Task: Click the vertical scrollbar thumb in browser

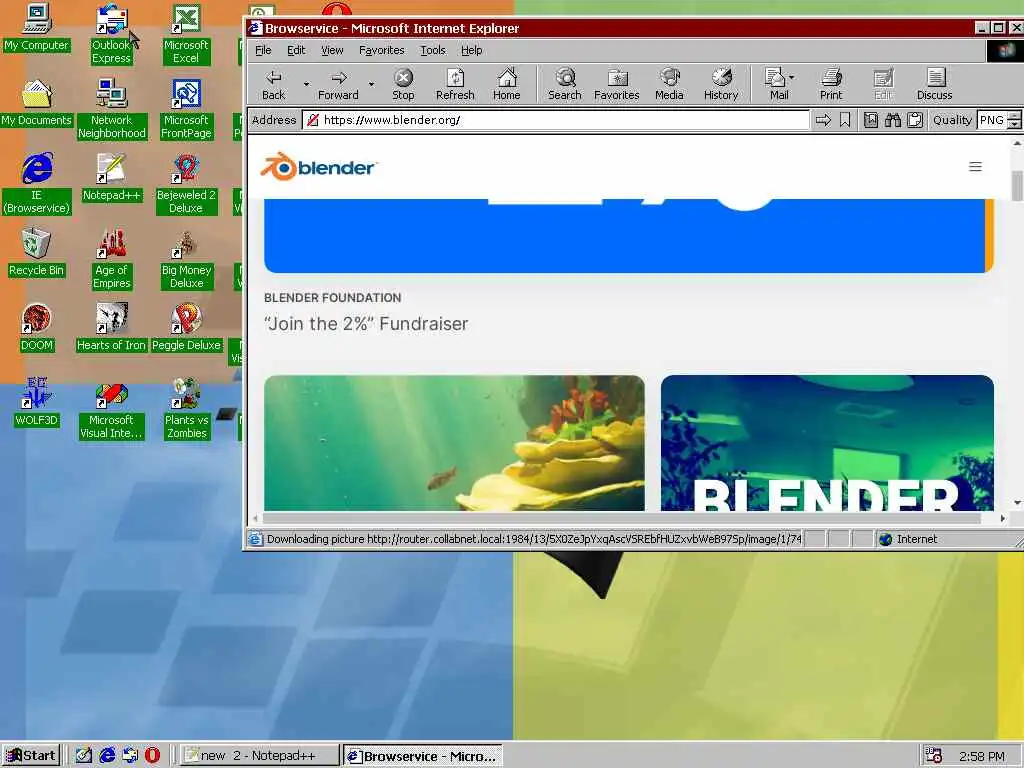Action: tap(1017, 185)
